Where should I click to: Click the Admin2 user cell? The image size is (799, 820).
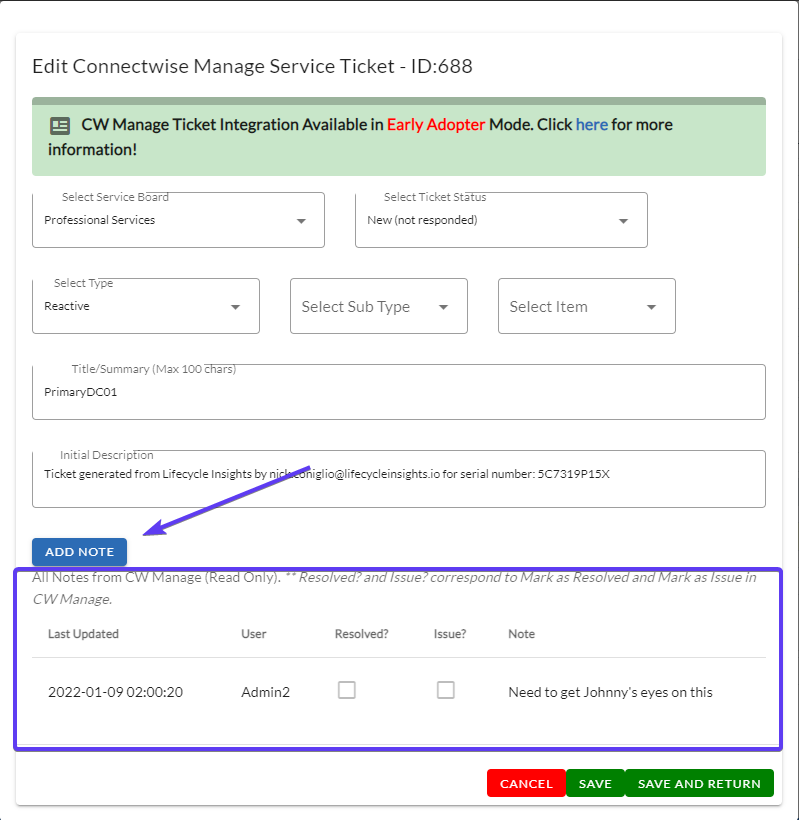click(265, 692)
